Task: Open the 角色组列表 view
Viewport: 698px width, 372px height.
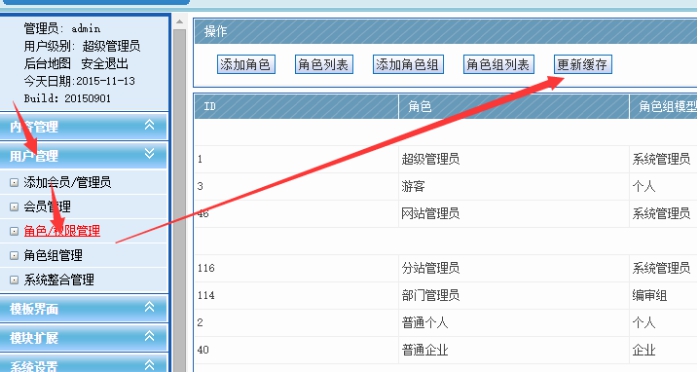Action: click(x=498, y=65)
